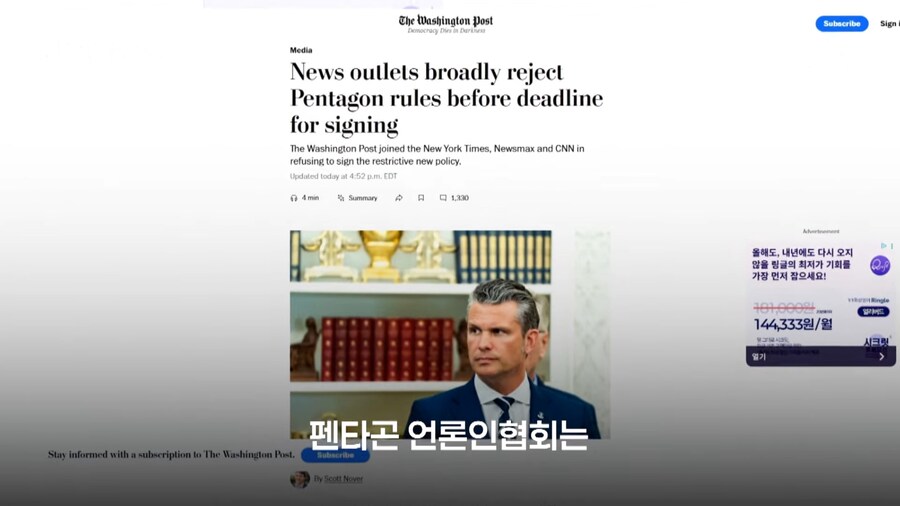Click the headphones listen icon
The height and width of the screenshot is (506, 900).
(x=294, y=198)
